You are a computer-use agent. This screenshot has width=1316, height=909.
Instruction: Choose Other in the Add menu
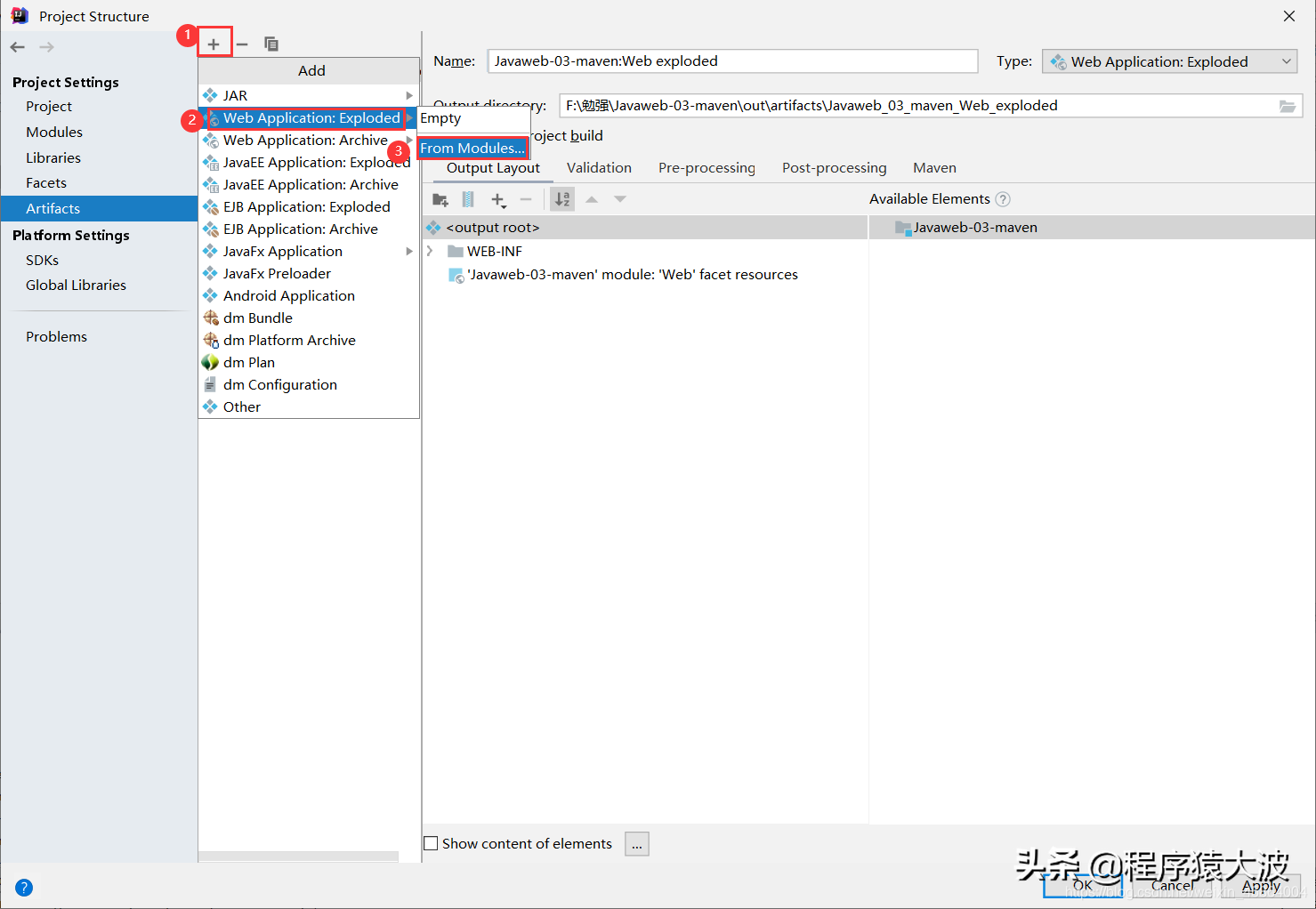point(308,406)
